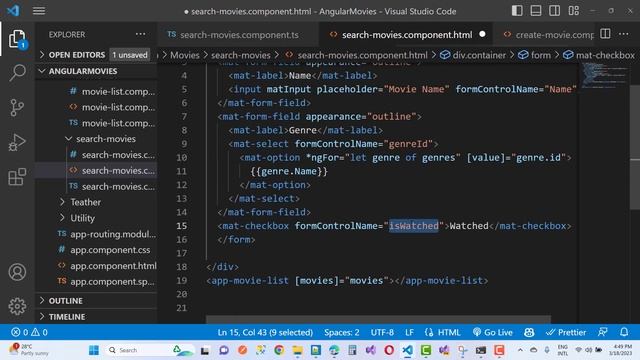Open the hamburger application menu
The image size is (640, 360).
pyautogui.click(x=39, y=11)
